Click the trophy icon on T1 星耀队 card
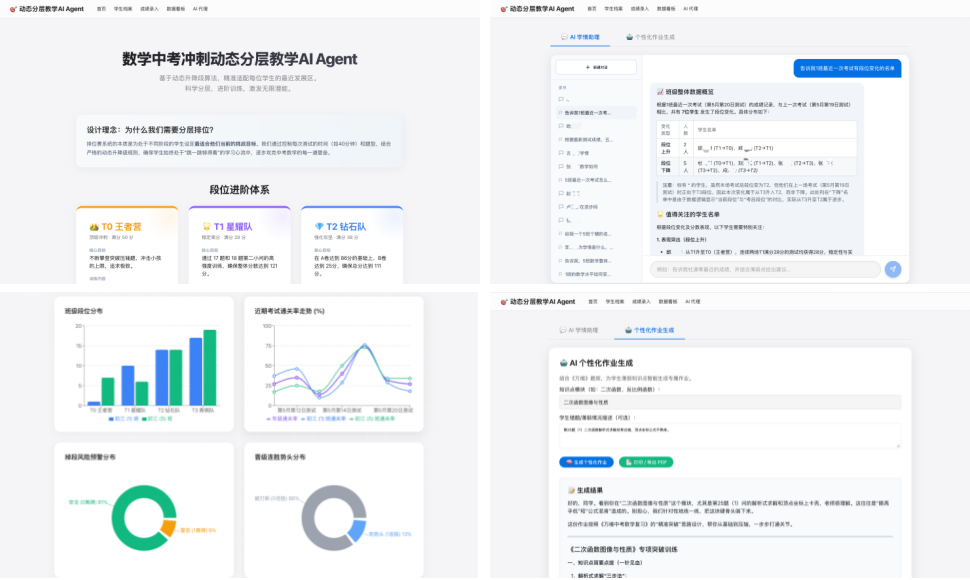Image resolution: width=970 pixels, height=580 pixels. pos(207,227)
